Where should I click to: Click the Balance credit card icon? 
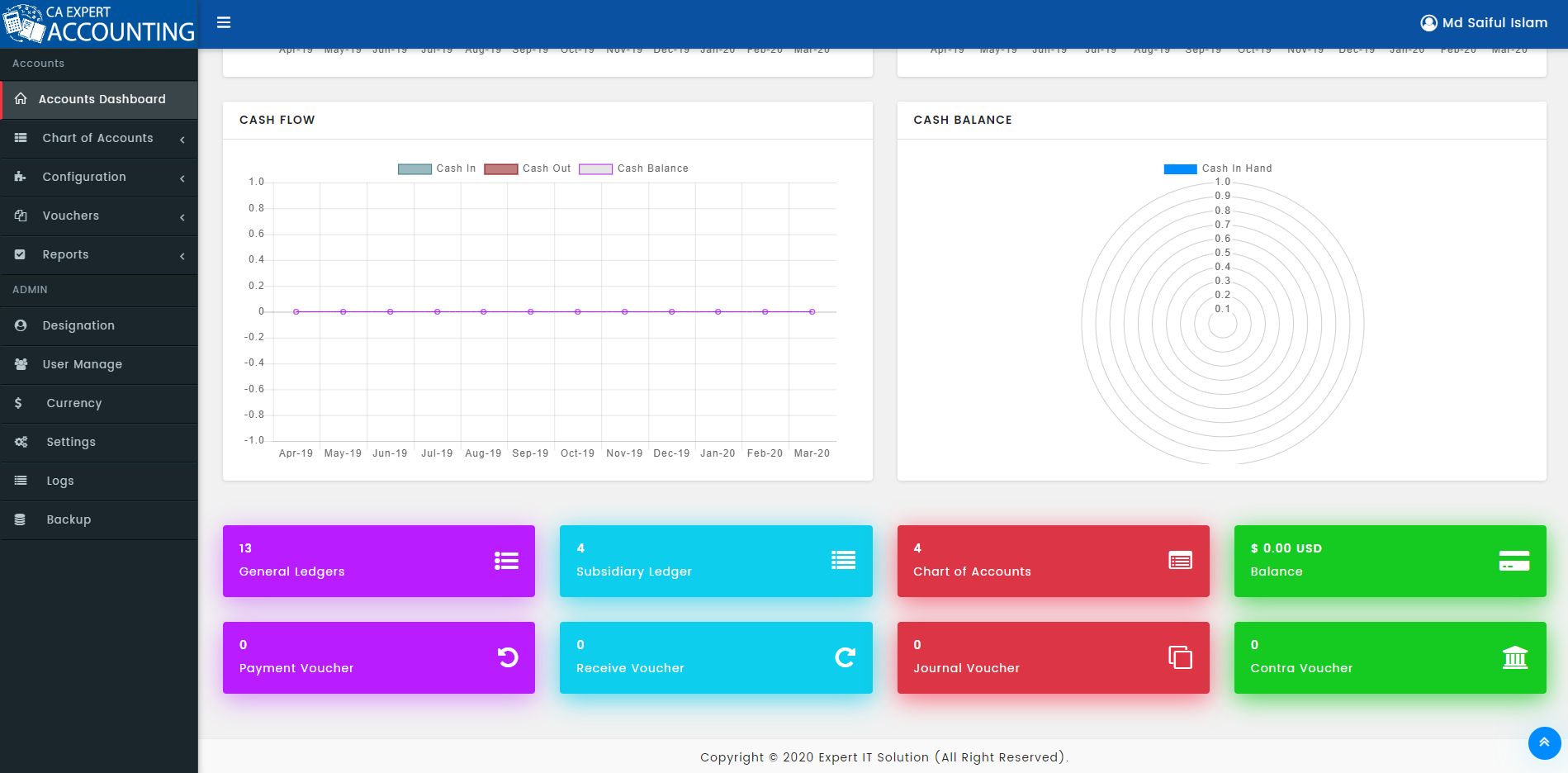tap(1514, 561)
